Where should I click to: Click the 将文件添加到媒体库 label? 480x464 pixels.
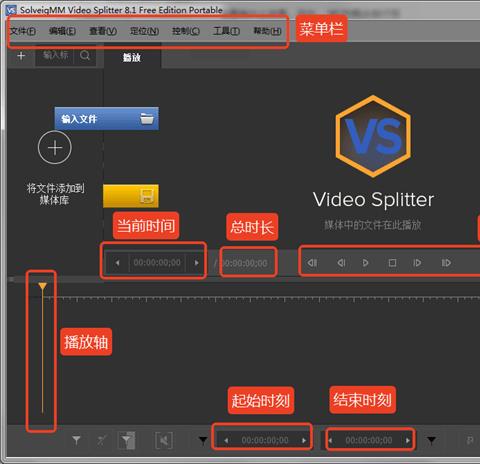pos(55,194)
